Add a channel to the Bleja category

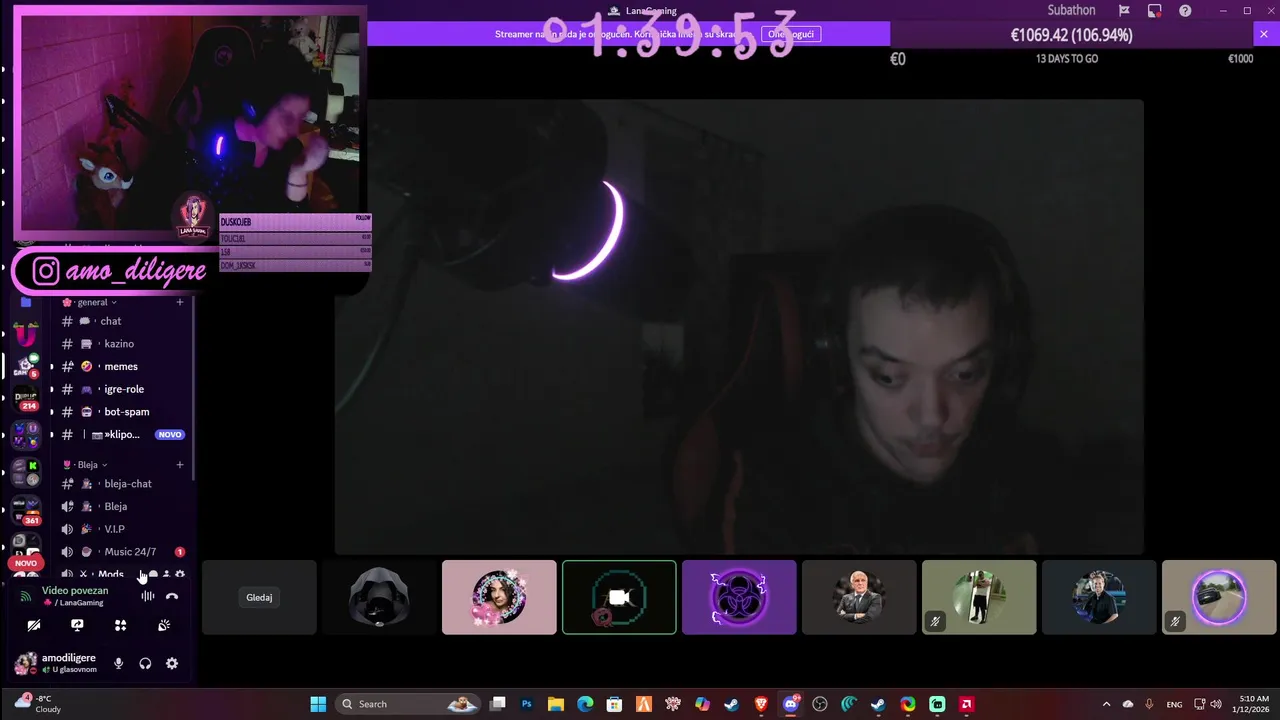[180, 465]
